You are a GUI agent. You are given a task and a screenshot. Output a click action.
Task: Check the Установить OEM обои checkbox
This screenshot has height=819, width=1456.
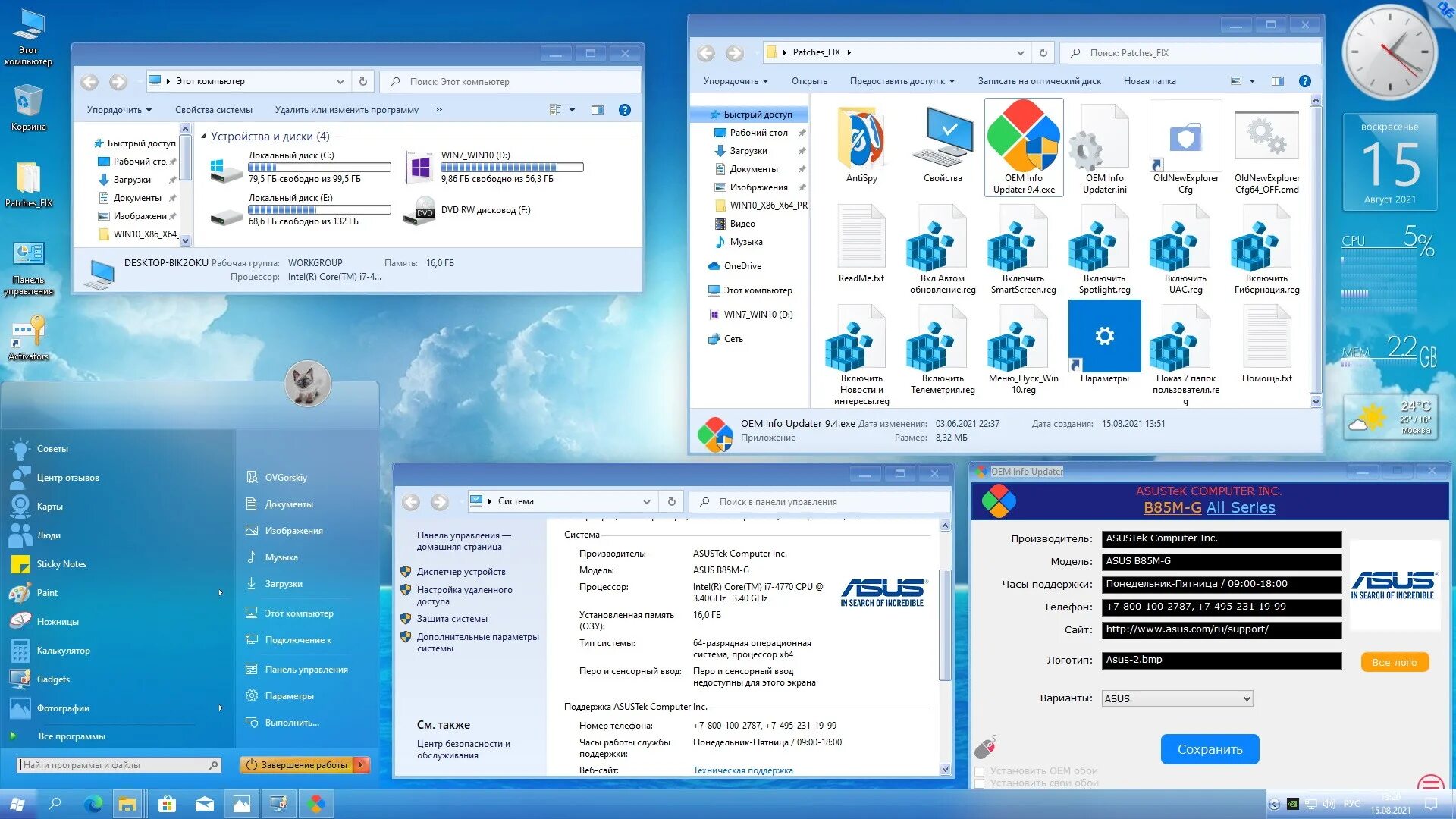[979, 772]
